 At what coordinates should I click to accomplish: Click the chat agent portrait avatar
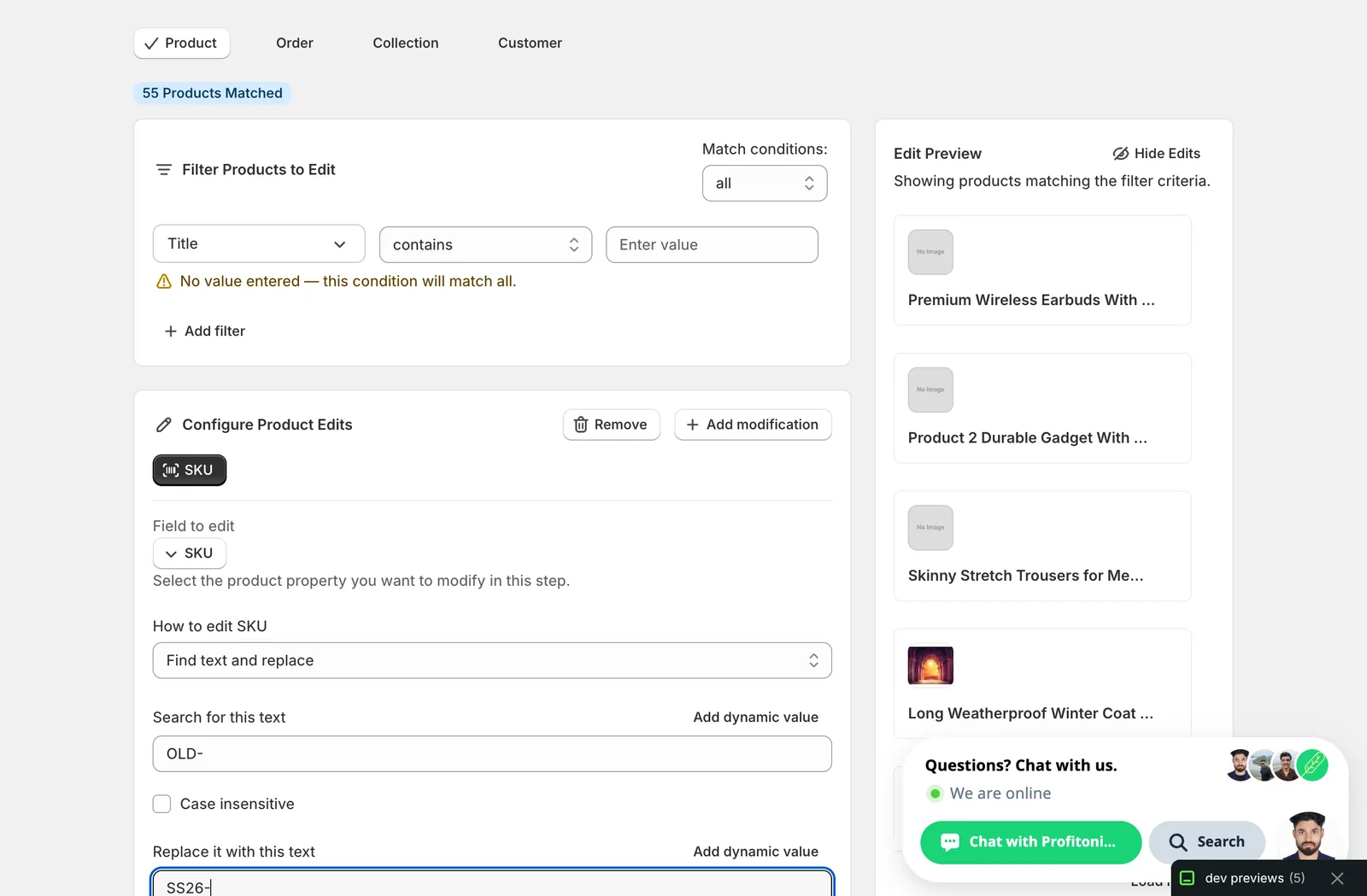pyautogui.click(x=1308, y=835)
